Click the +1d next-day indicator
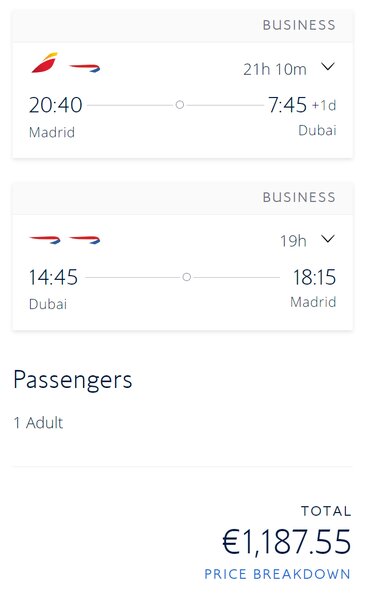366x600 pixels. coord(324,105)
